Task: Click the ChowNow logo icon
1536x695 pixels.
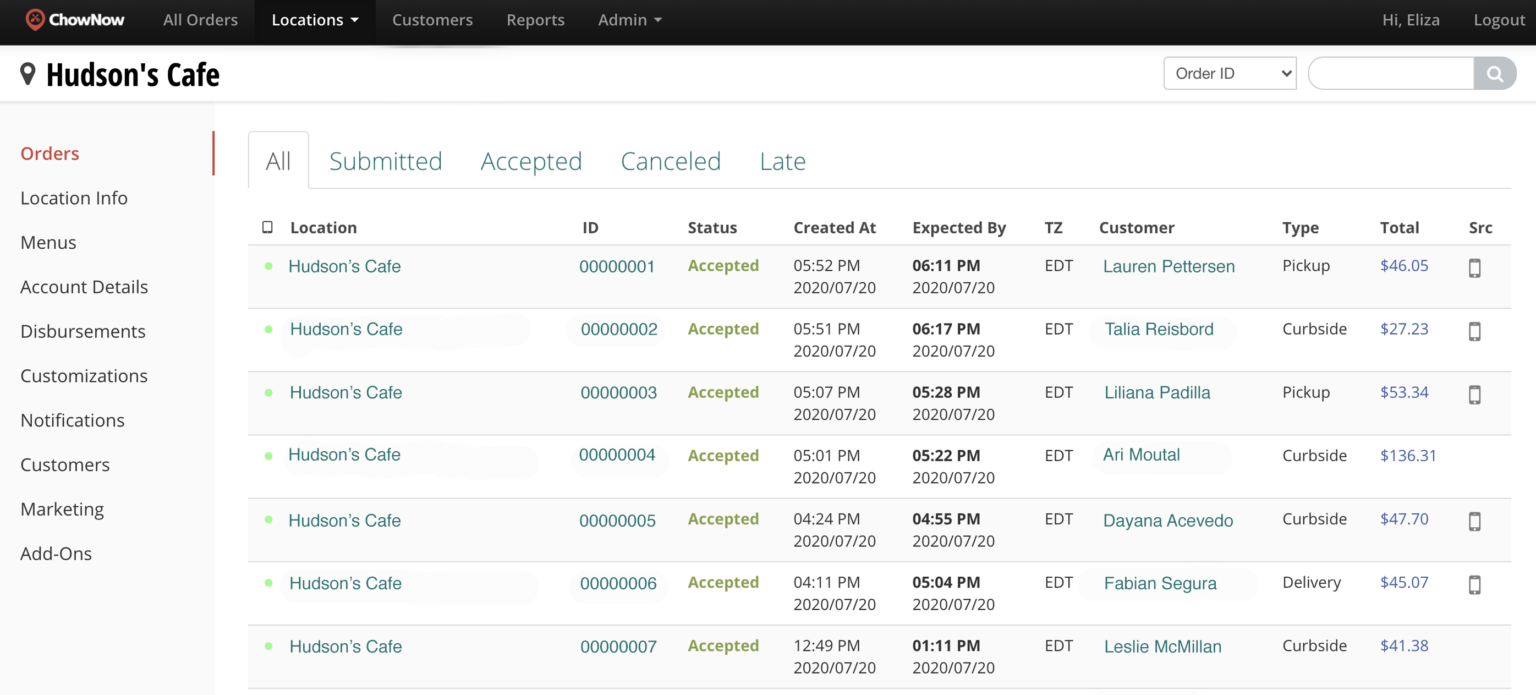Action: 35,19
